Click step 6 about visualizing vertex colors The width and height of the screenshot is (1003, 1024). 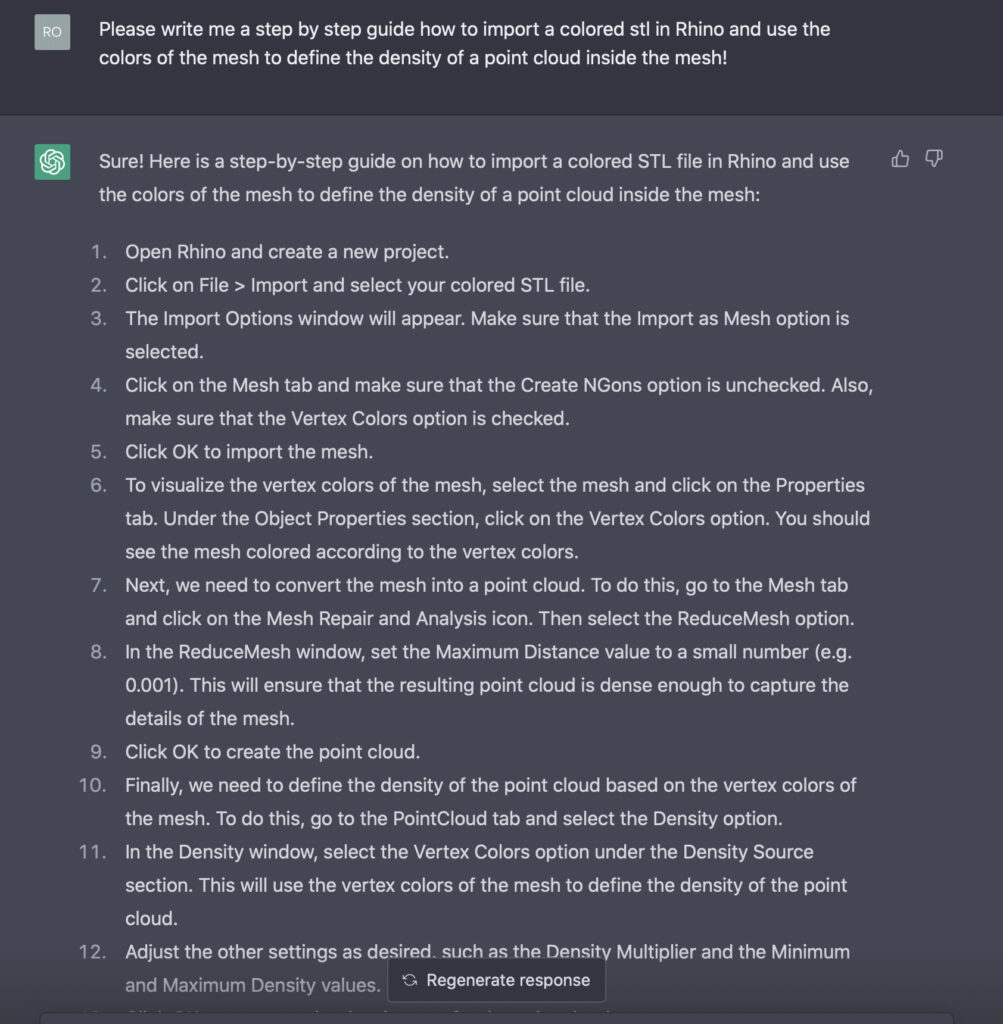click(x=498, y=519)
